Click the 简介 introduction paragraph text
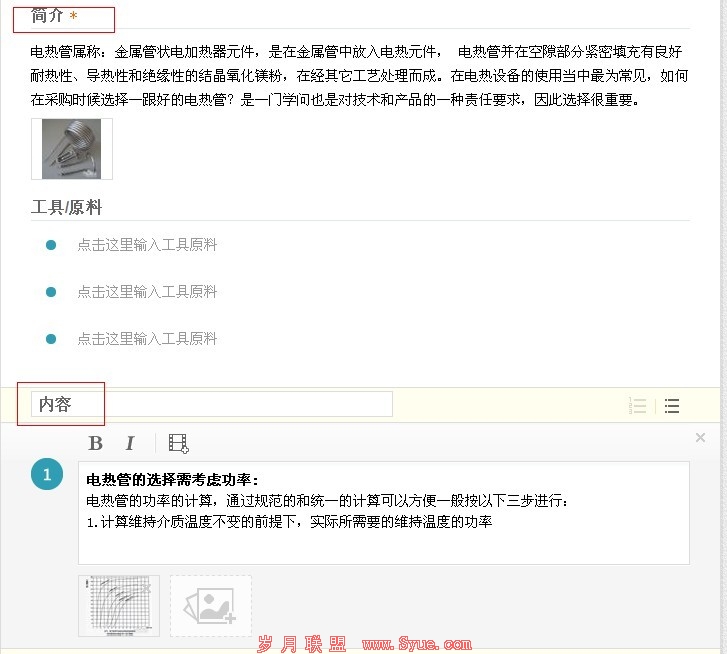The image size is (727, 654). [359, 76]
